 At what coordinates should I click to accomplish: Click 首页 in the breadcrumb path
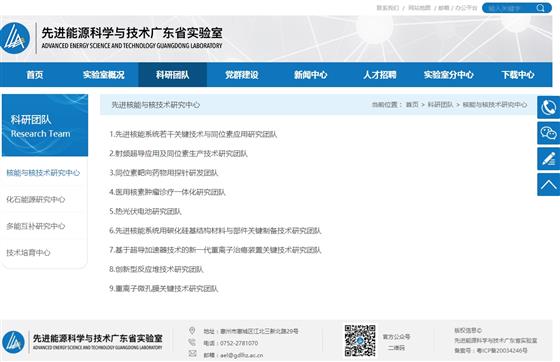(412, 105)
